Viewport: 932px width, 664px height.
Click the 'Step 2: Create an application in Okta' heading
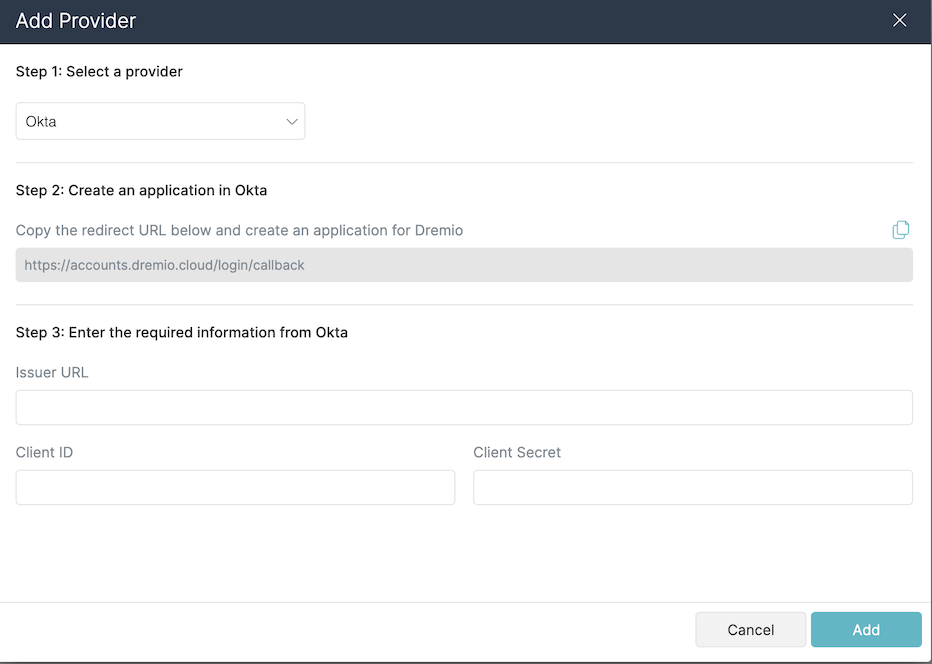(141, 190)
